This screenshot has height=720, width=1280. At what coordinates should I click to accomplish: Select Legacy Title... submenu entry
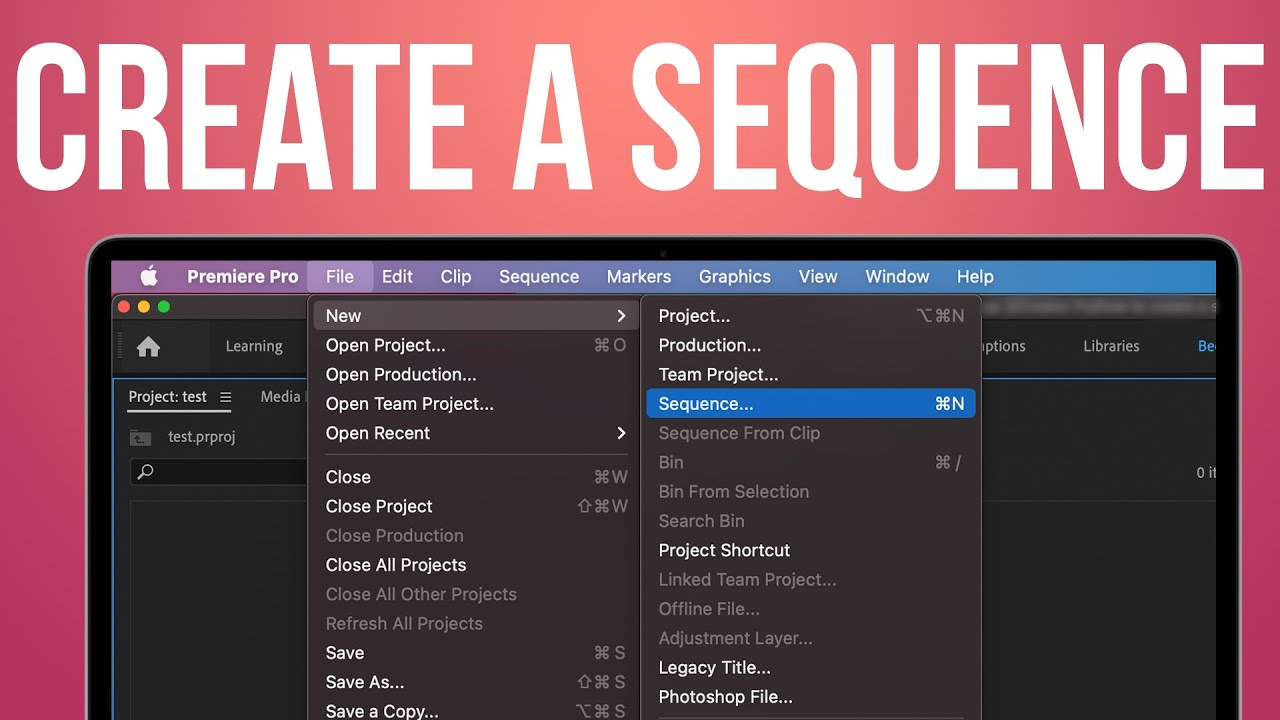coord(811,667)
